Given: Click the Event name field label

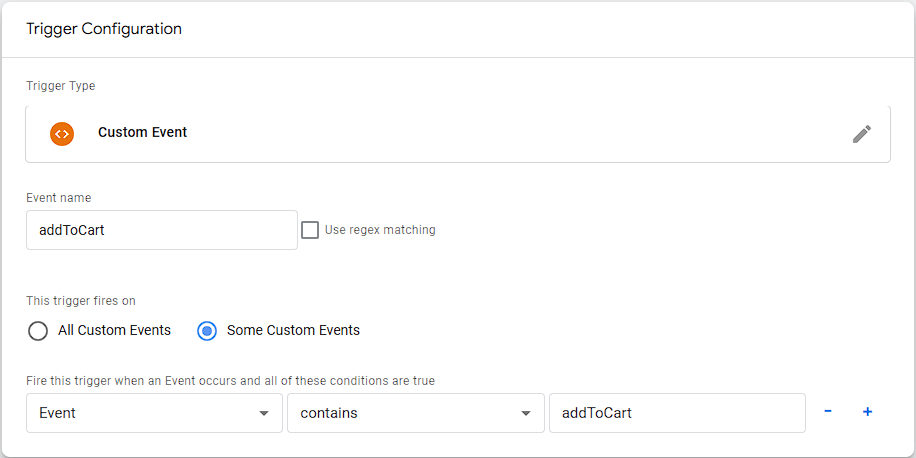Looking at the screenshot, I should [x=58, y=198].
